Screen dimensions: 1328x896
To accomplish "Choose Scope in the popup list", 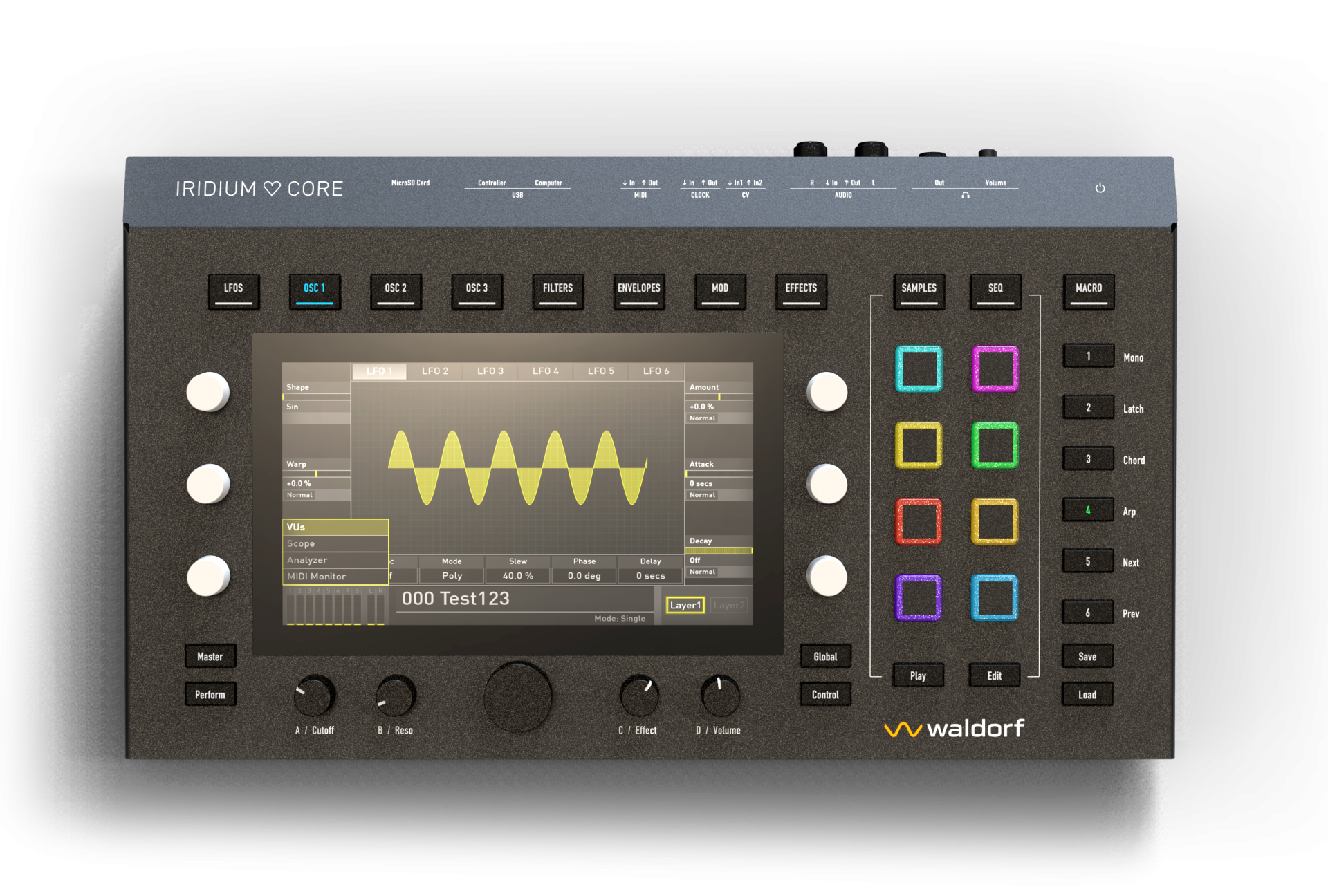I will (x=335, y=544).
